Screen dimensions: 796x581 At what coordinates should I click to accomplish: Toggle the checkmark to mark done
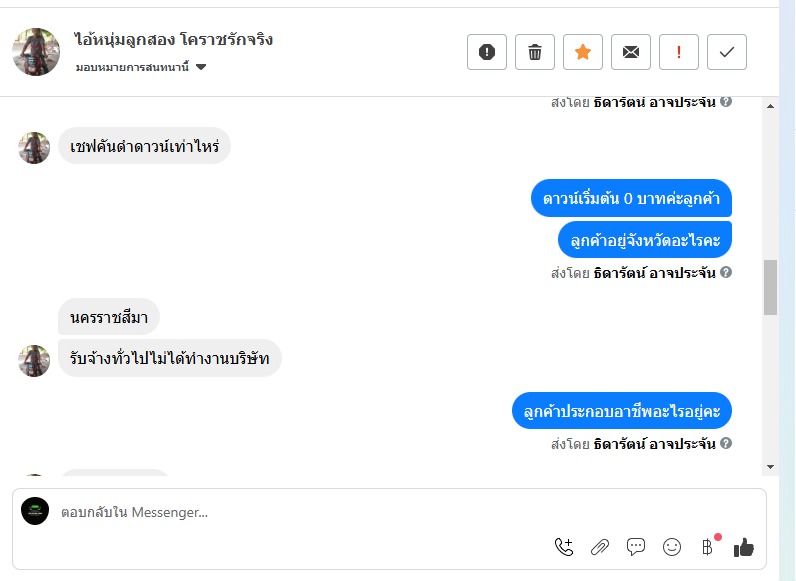pos(727,52)
